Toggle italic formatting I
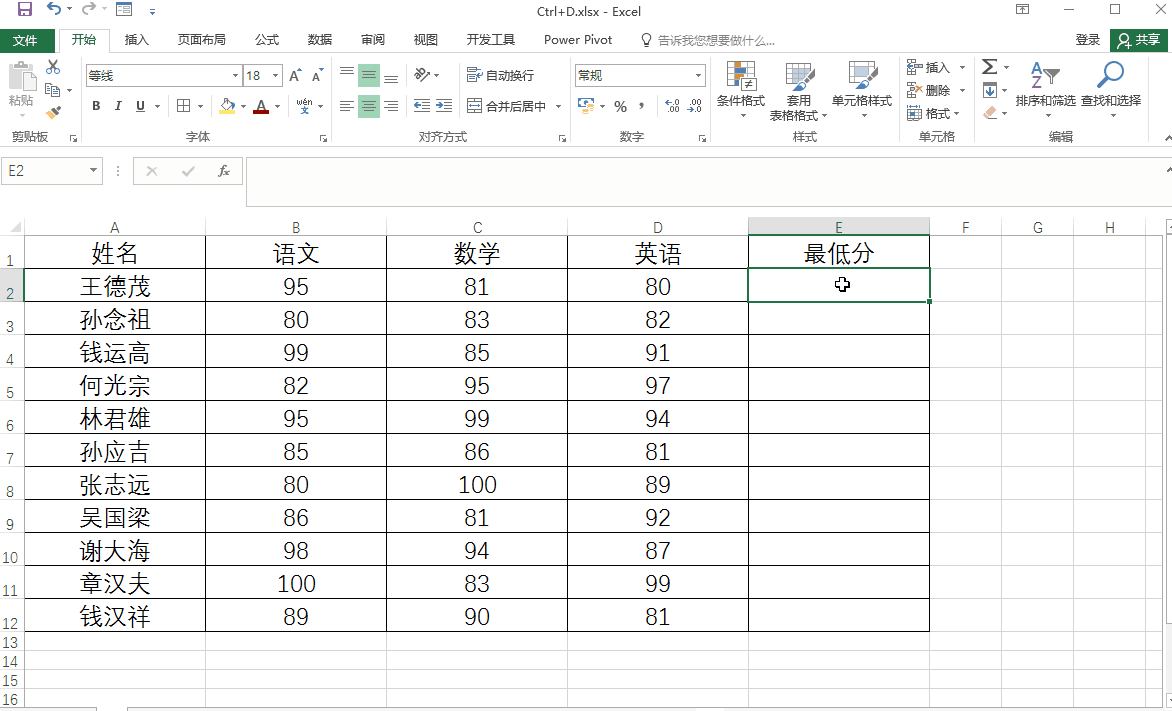Image resolution: width=1172 pixels, height=711 pixels. click(117, 106)
